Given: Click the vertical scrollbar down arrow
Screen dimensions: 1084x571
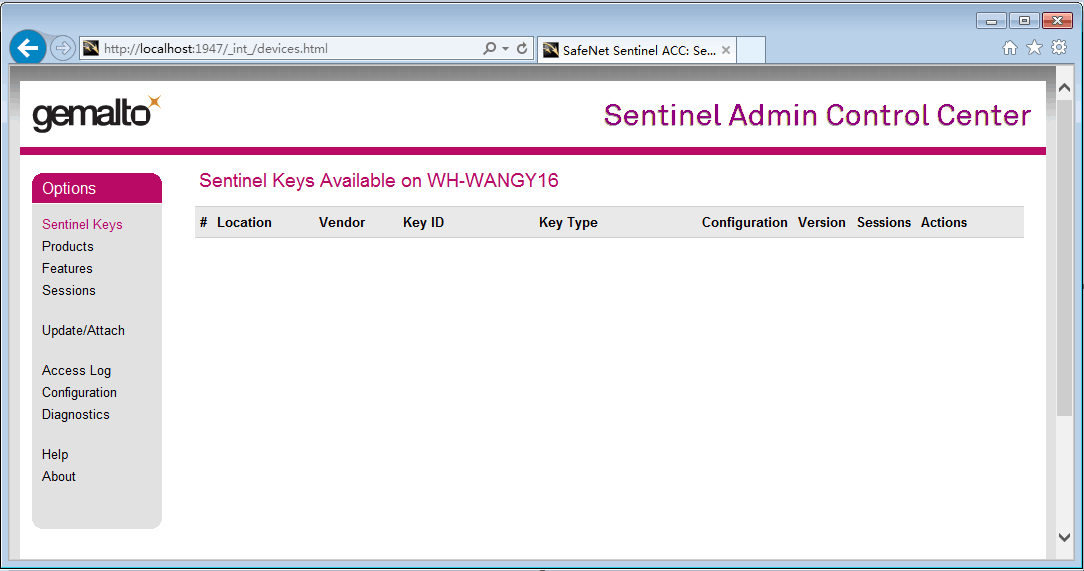Looking at the screenshot, I should (1064, 537).
